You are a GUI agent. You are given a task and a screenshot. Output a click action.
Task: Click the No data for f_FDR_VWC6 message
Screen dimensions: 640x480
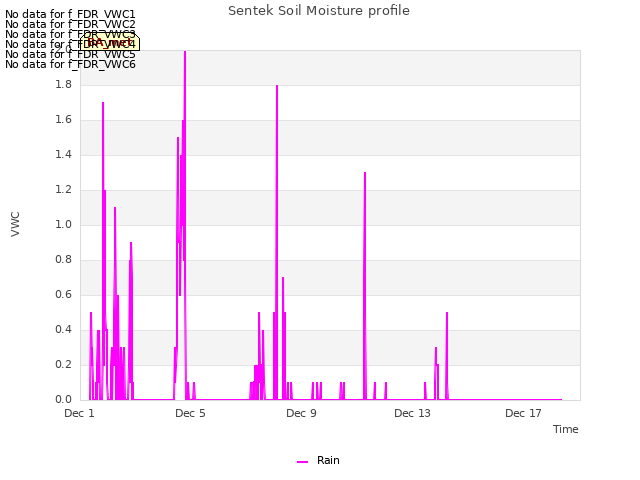70,64
